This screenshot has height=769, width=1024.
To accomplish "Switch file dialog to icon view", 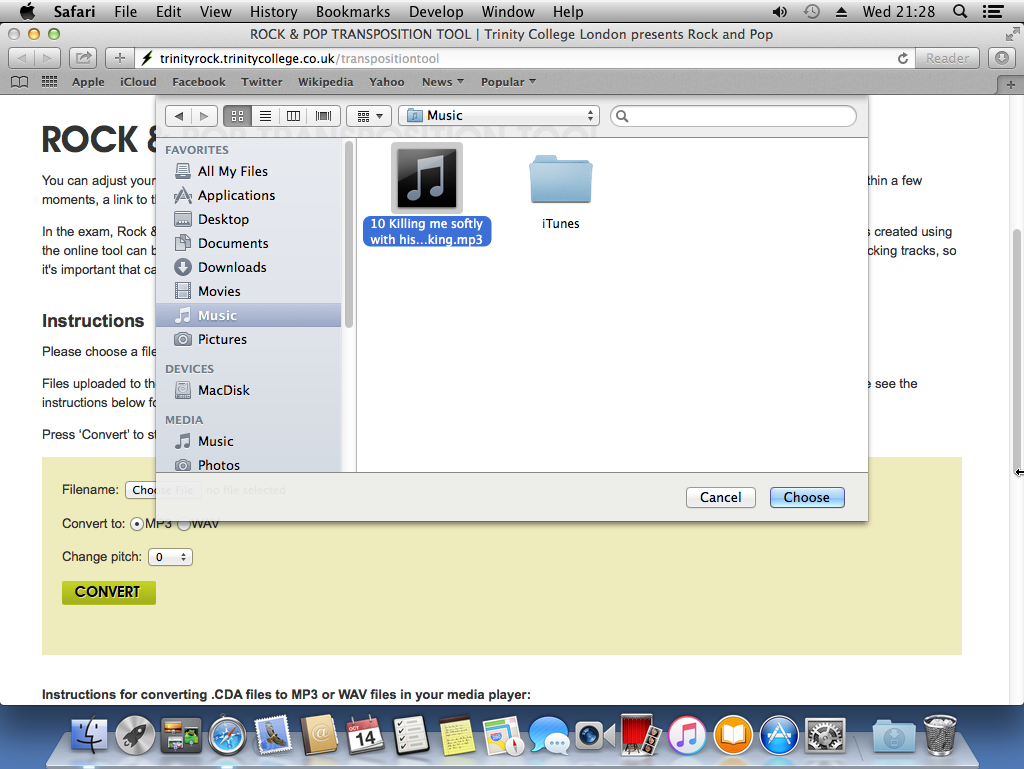I will [x=237, y=116].
